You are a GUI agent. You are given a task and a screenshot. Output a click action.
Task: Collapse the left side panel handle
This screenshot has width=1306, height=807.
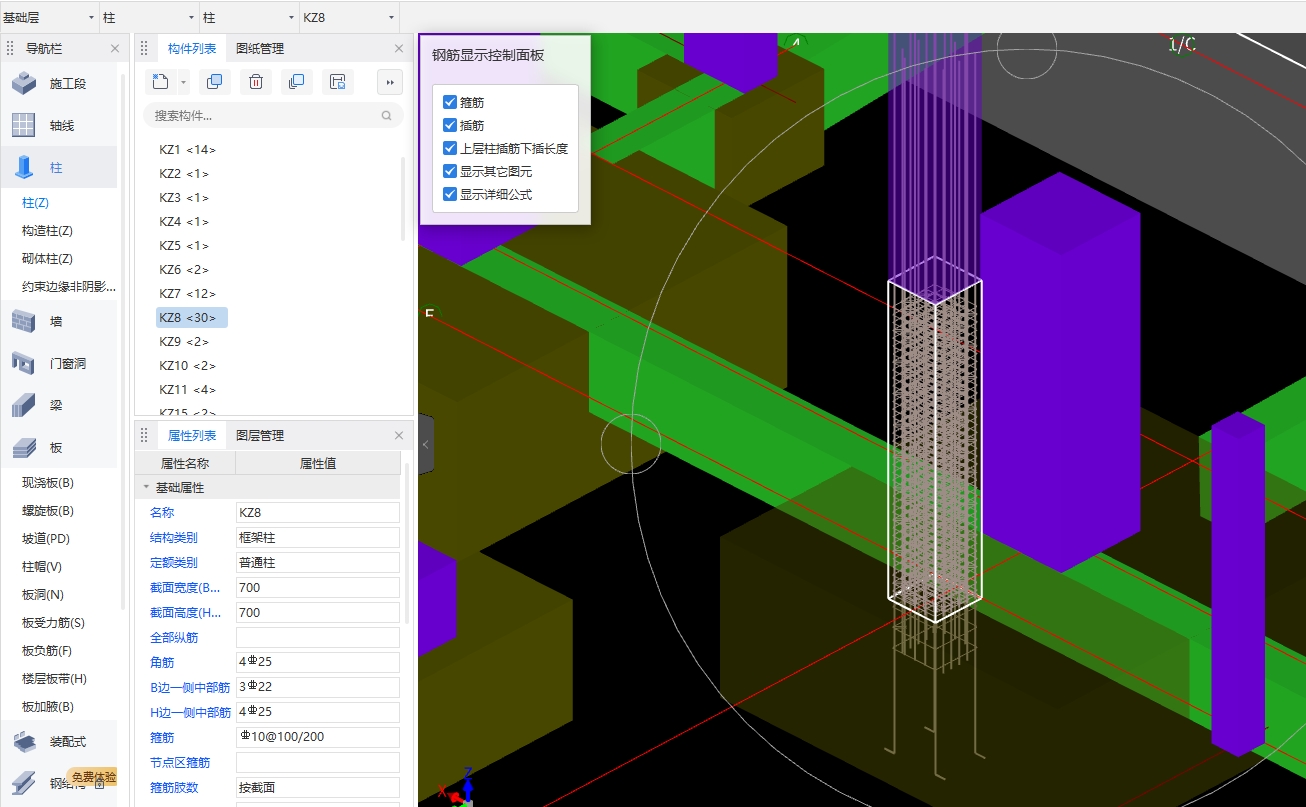(x=426, y=444)
